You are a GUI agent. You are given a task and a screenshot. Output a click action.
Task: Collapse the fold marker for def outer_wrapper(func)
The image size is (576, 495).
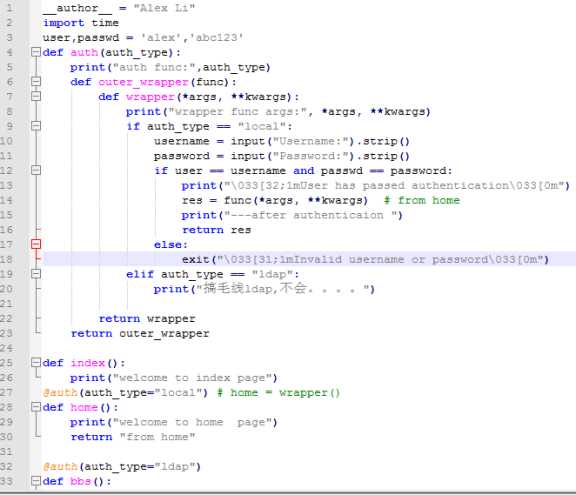36,82
